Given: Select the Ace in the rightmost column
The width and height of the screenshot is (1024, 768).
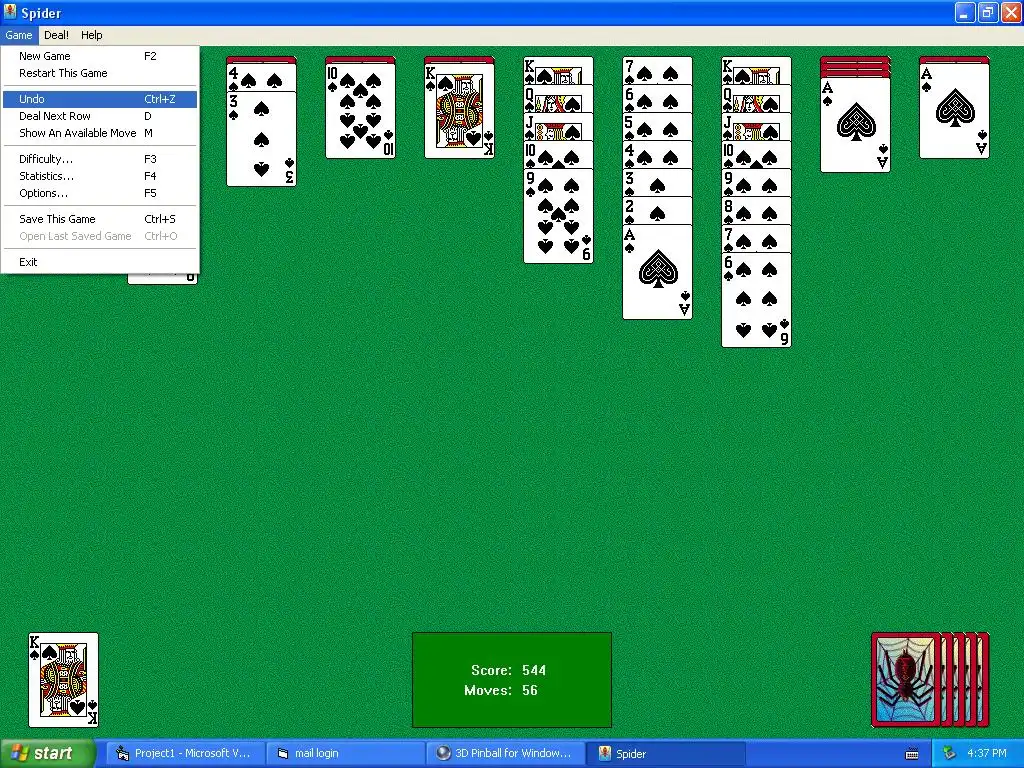Looking at the screenshot, I should 954,110.
